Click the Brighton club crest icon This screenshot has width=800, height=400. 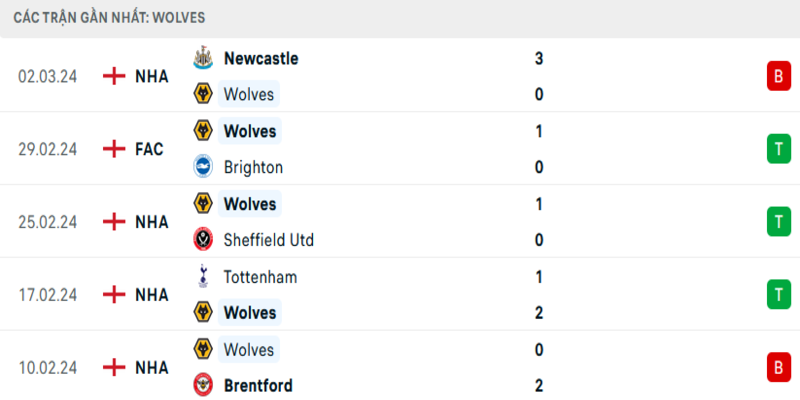(203, 167)
